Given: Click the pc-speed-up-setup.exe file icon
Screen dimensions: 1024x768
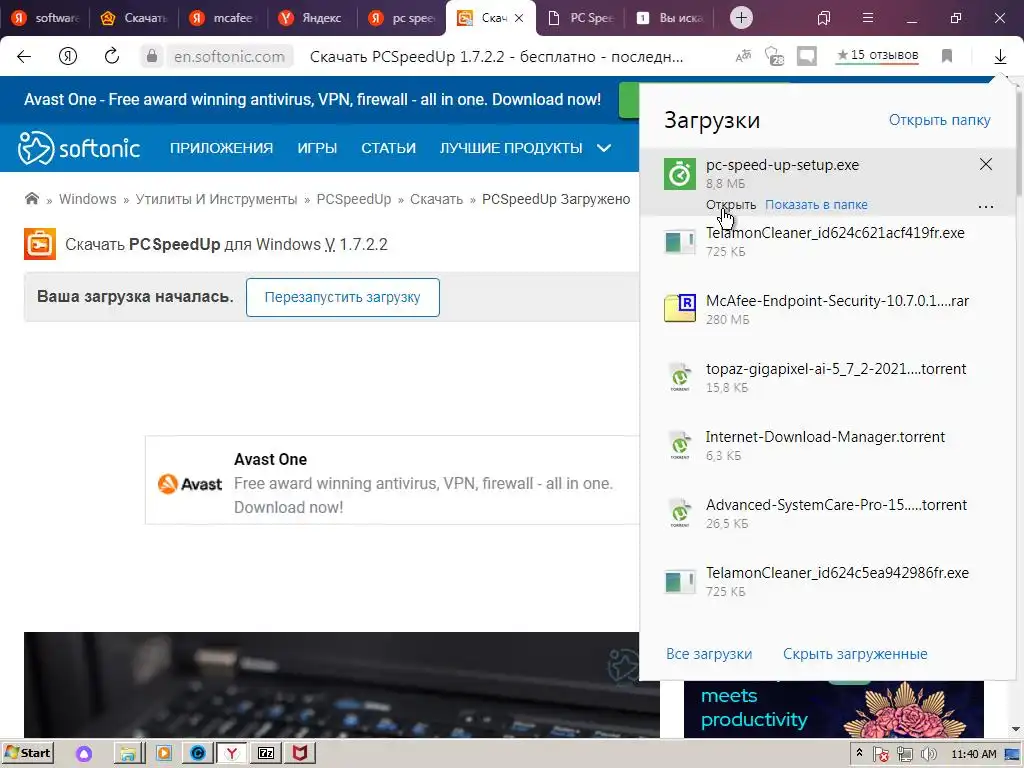Looking at the screenshot, I should (680, 174).
